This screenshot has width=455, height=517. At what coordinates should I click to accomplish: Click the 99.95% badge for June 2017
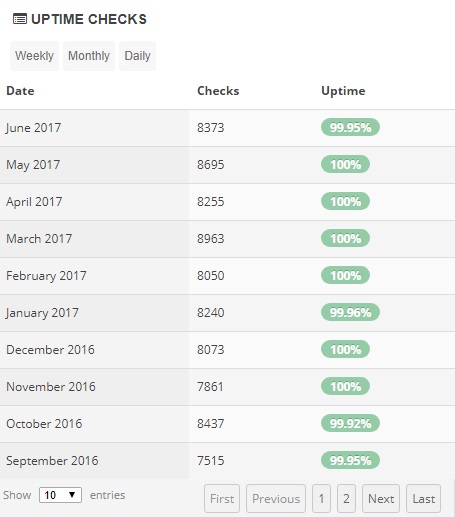[x=350, y=127]
